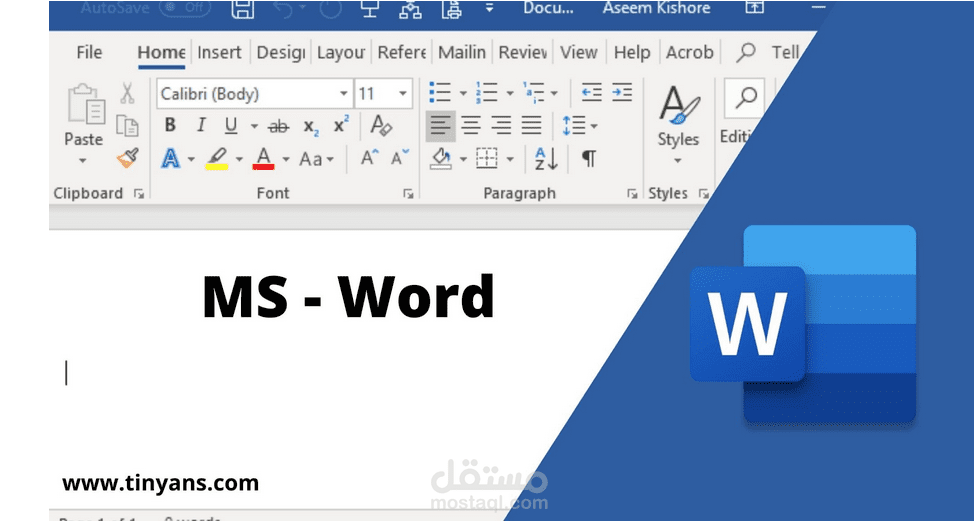This screenshot has height=523, width=979.
Task: Expand the Paste options arrow
Action: [82, 161]
